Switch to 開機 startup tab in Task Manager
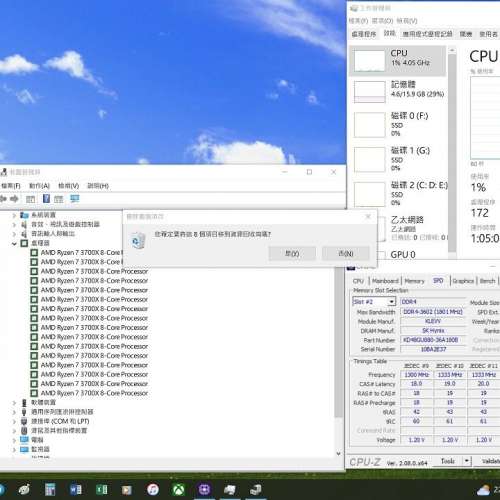500x500 pixels. tap(466, 34)
